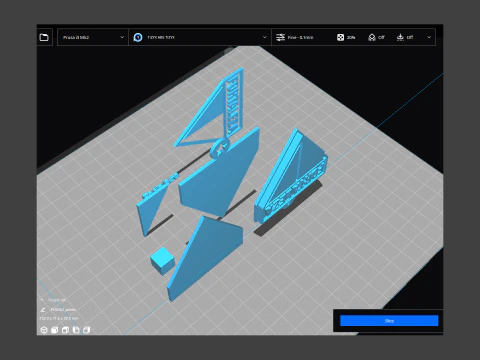Viewport: 480px width, 360px height.
Task: Open the Prusa i3 Mk2 printer dropdown
Action: (93, 37)
